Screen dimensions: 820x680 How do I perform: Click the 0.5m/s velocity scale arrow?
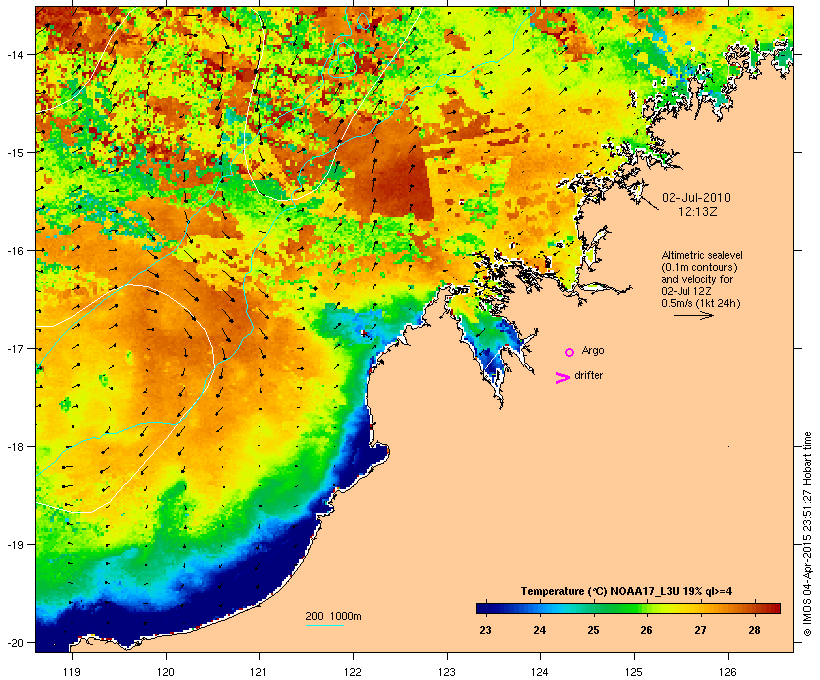pos(693,315)
